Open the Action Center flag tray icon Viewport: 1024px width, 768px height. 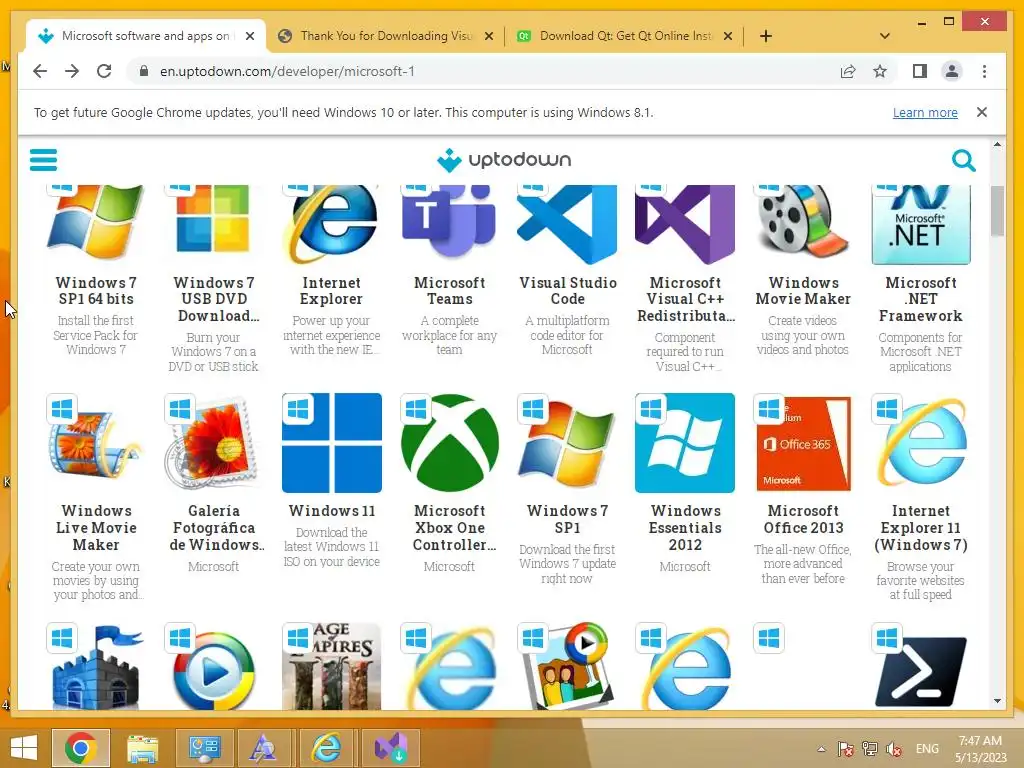845,749
